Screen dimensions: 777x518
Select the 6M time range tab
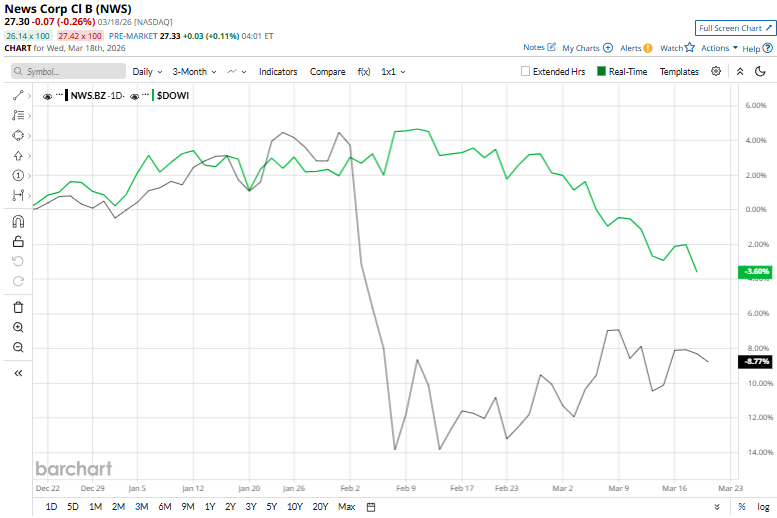coord(163,507)
